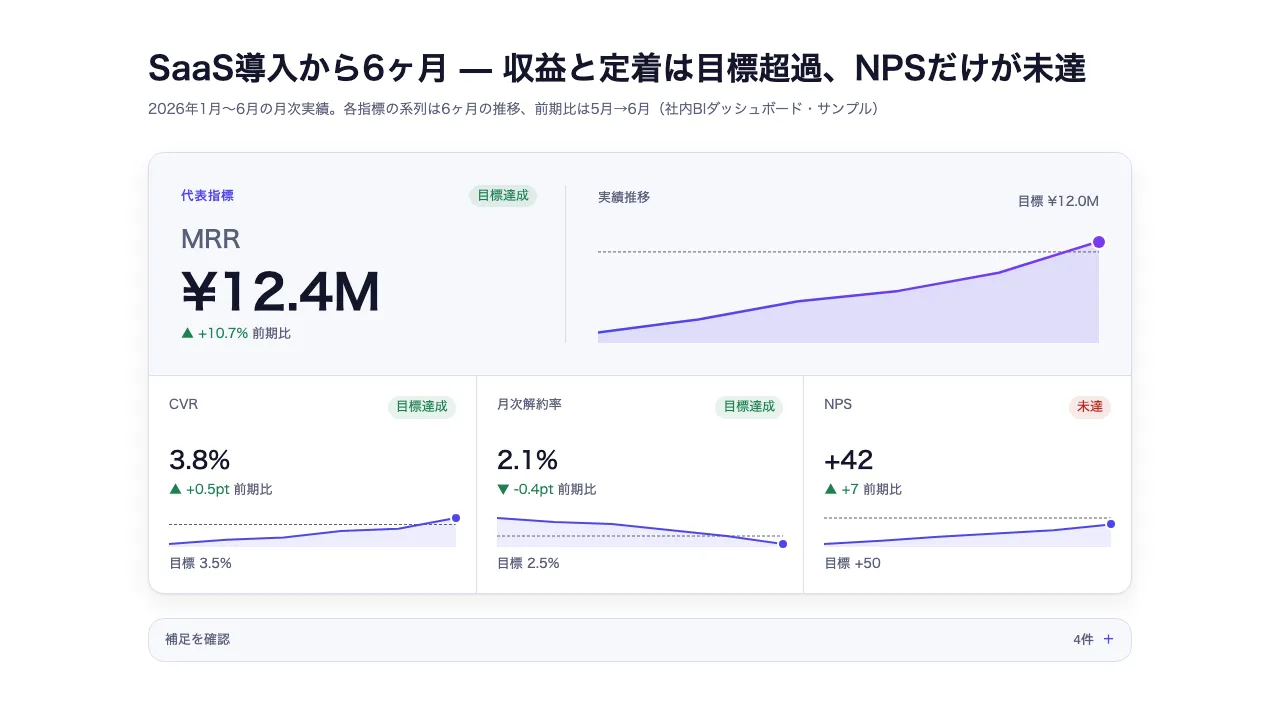Image resolution: width=1280 pixels, height=720 pixels.
Task: Select the MRR chart's latest data point
Action: tap(1099, 242)
